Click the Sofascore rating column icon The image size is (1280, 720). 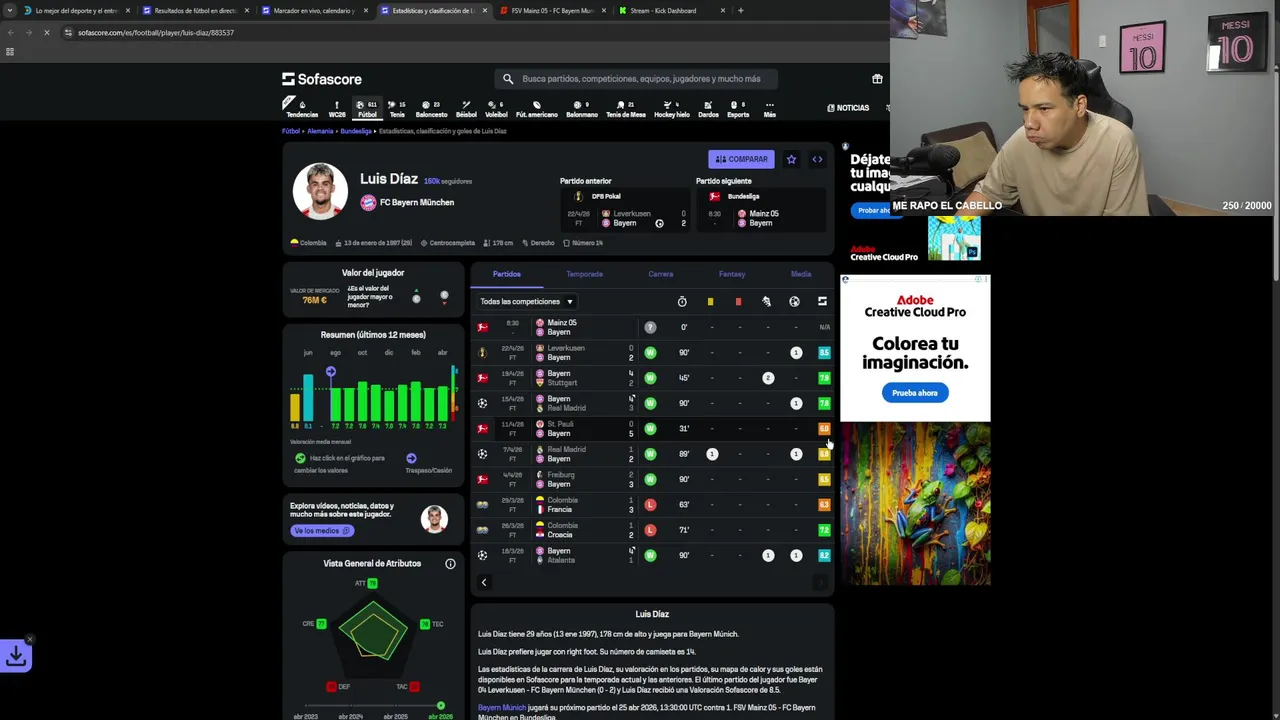pyautogui.click(x=822, y=301)
